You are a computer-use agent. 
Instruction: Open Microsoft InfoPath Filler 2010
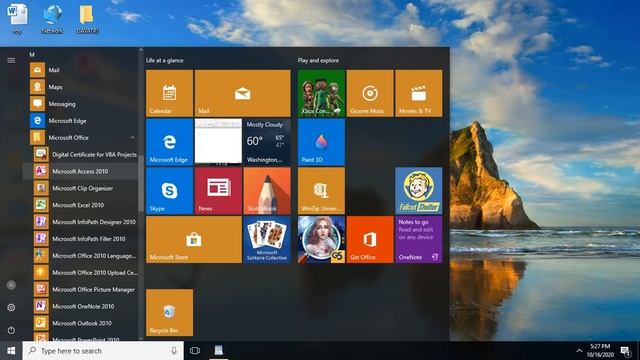pos(81,239)
